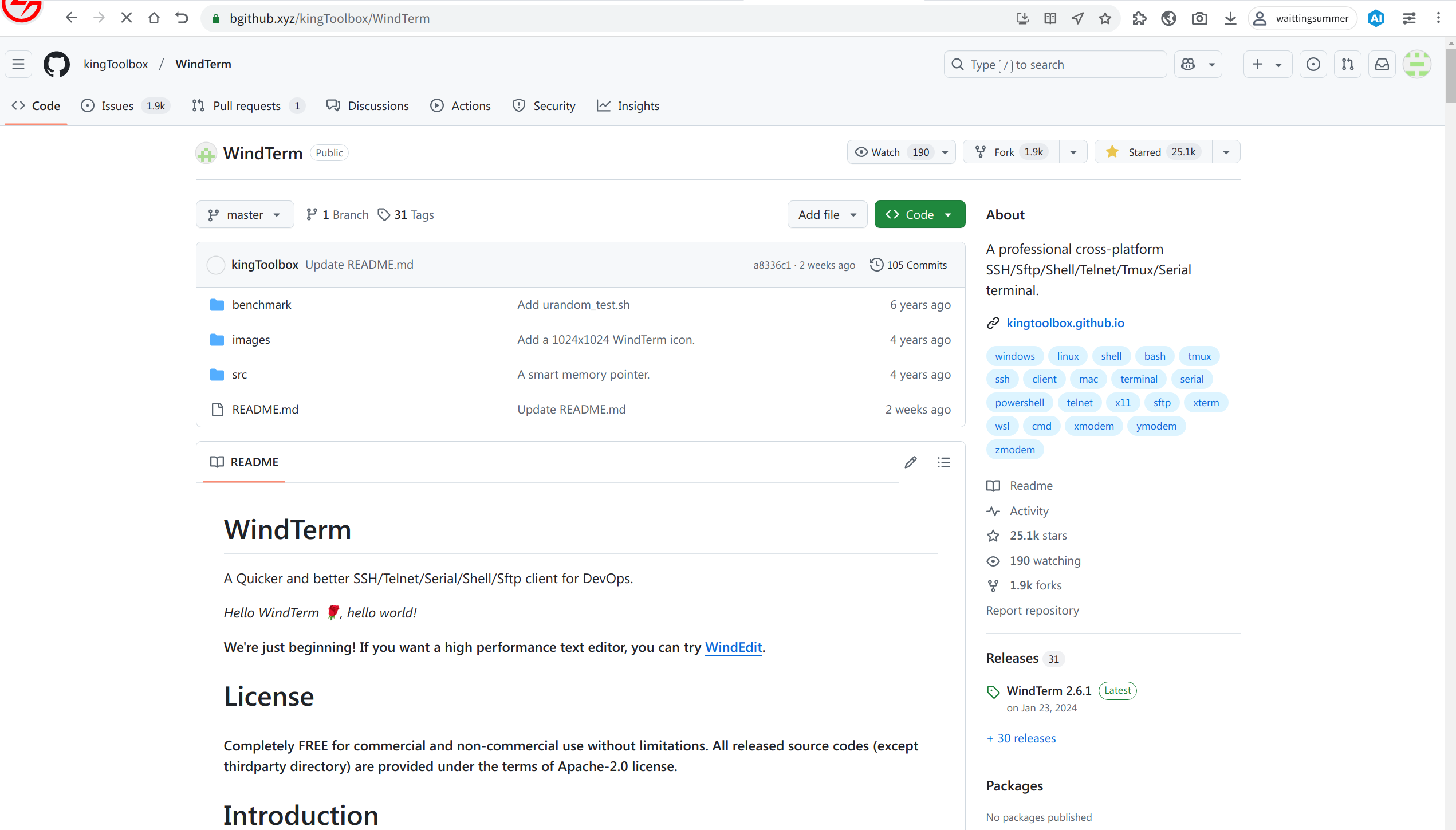Expand the create new plus dropdown
This screenshot has width=1456, height=830.
point(1268,64)
